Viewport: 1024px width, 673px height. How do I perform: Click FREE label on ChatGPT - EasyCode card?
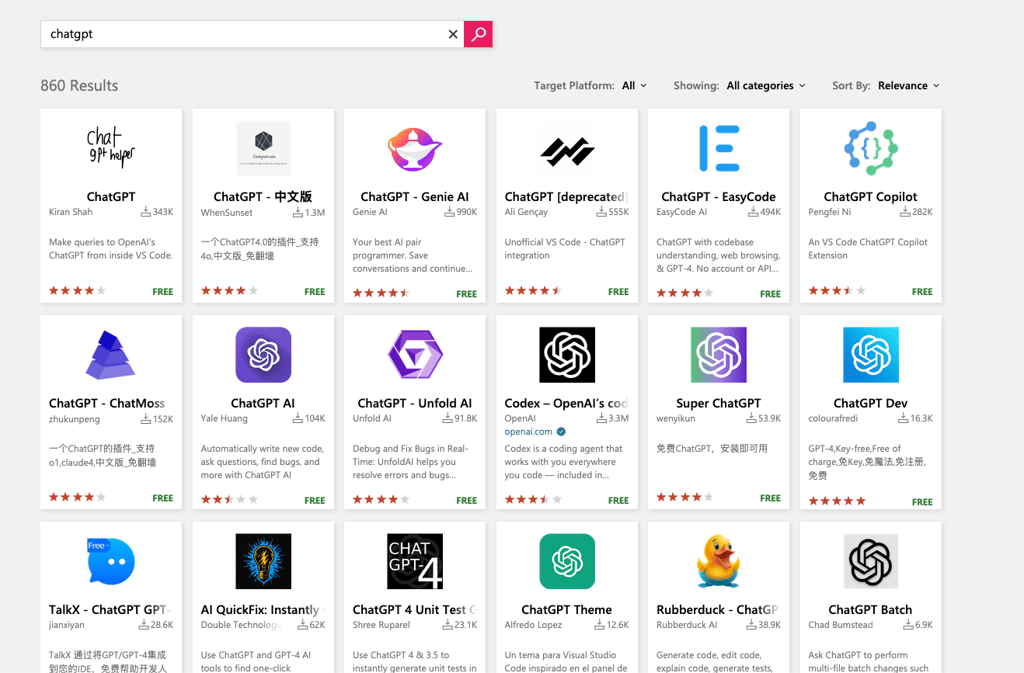770,294
